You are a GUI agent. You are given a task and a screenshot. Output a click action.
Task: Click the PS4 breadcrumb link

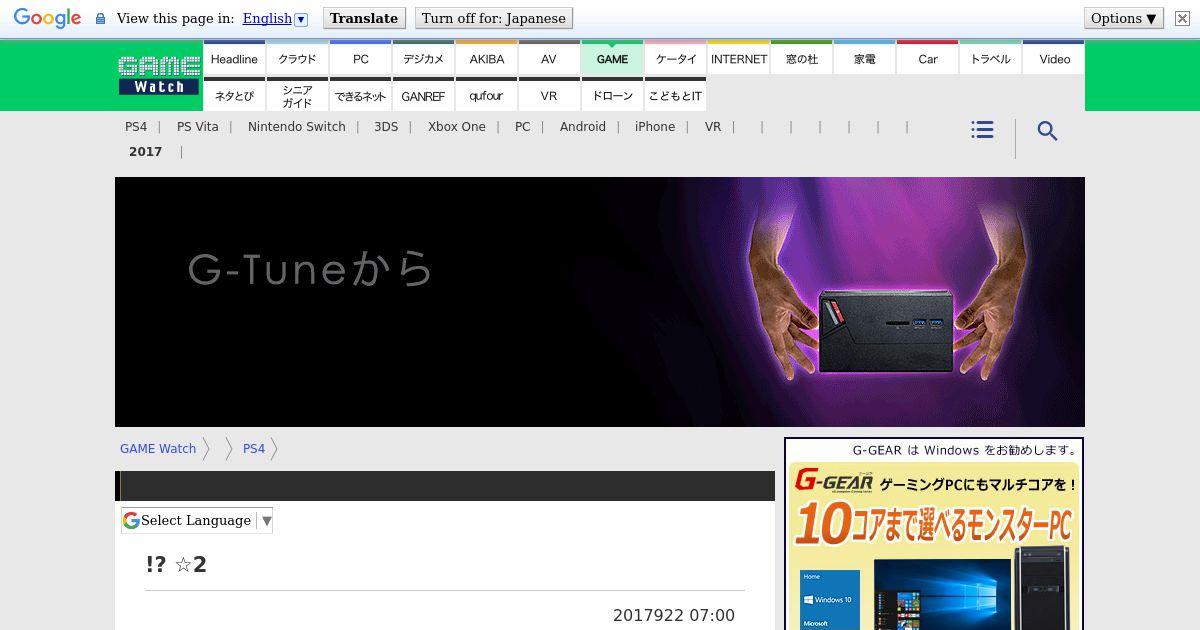pyautogui.click(x=254, y=449)
